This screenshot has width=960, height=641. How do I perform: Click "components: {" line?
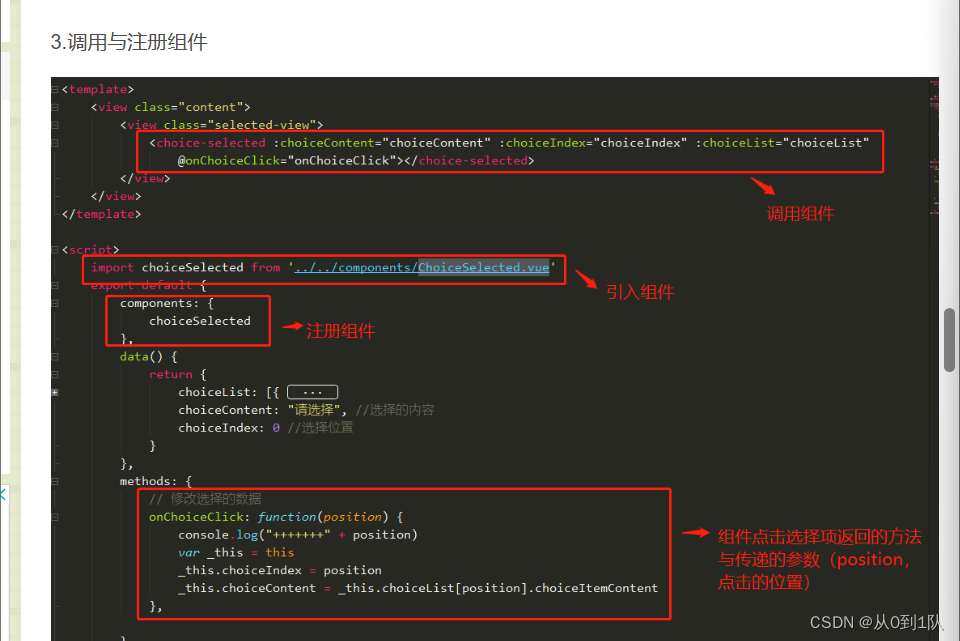pyautogui.click(x=167, y=303)
